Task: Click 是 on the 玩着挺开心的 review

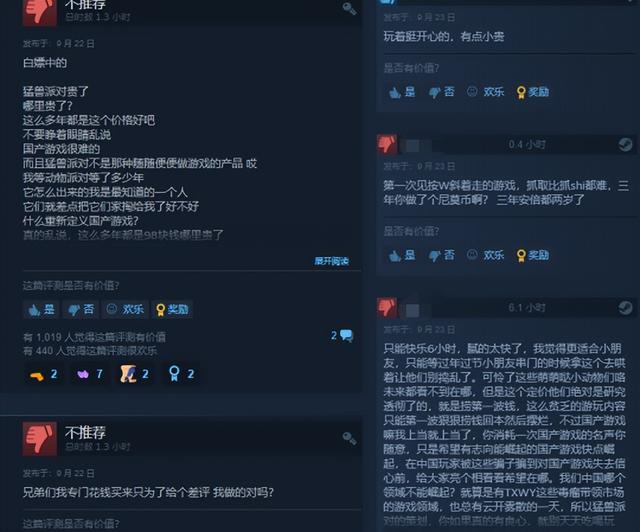Action: click(402, 92)
